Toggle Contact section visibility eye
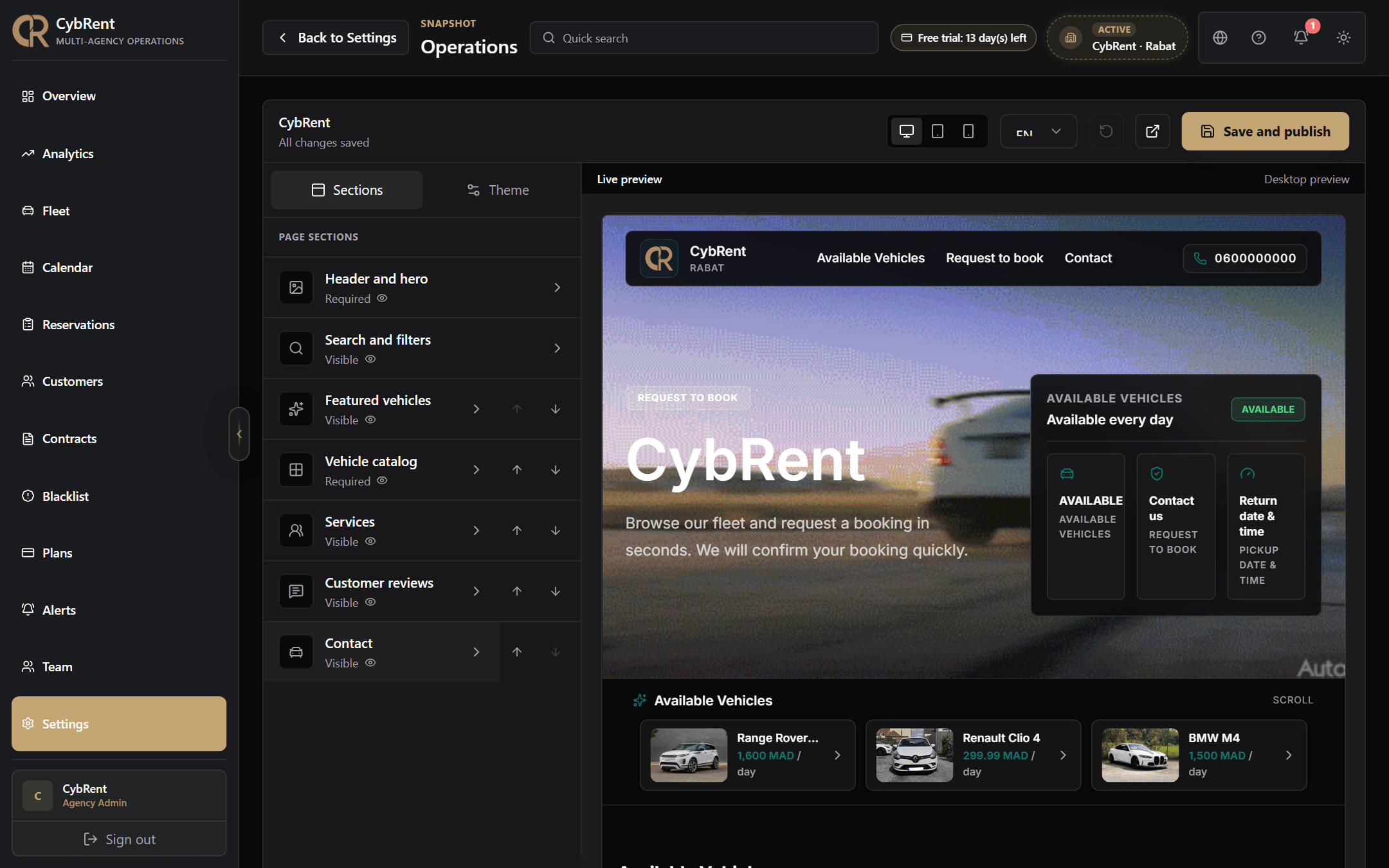Screen dimensions: 1389x868 click(x=370, y=663)
